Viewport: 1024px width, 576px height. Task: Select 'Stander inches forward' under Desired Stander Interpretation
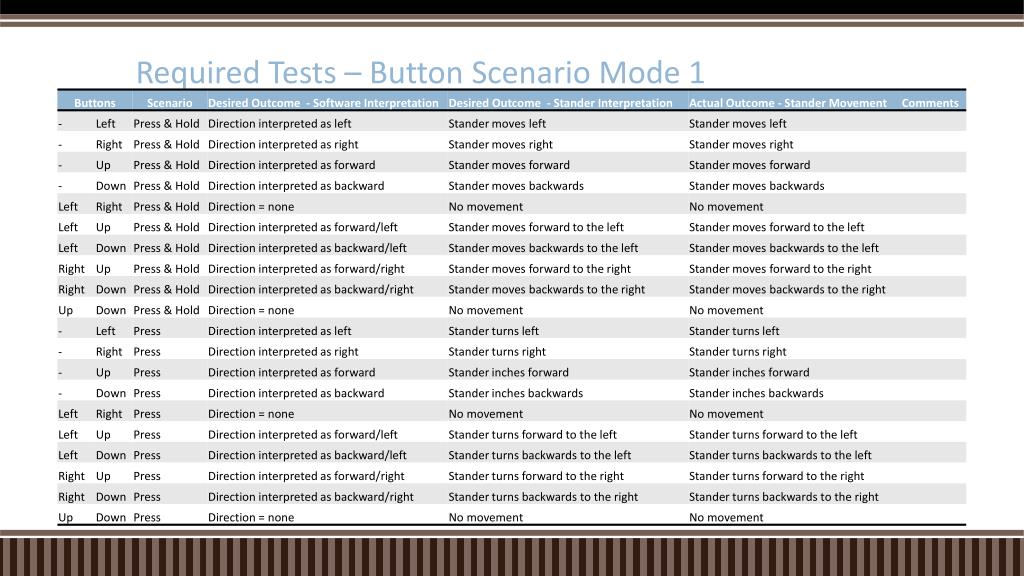tap(508, 372)
